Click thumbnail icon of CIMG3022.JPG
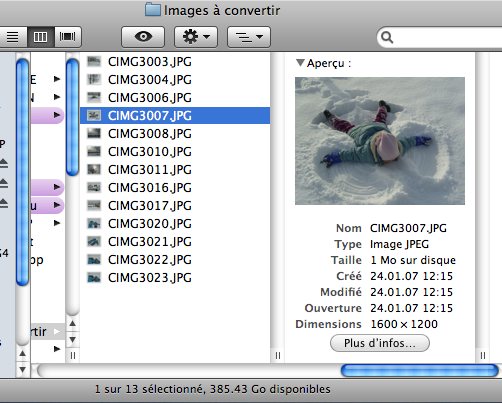Screen dimensions: 502x403 pyautogui.click(x=94, y=260)
